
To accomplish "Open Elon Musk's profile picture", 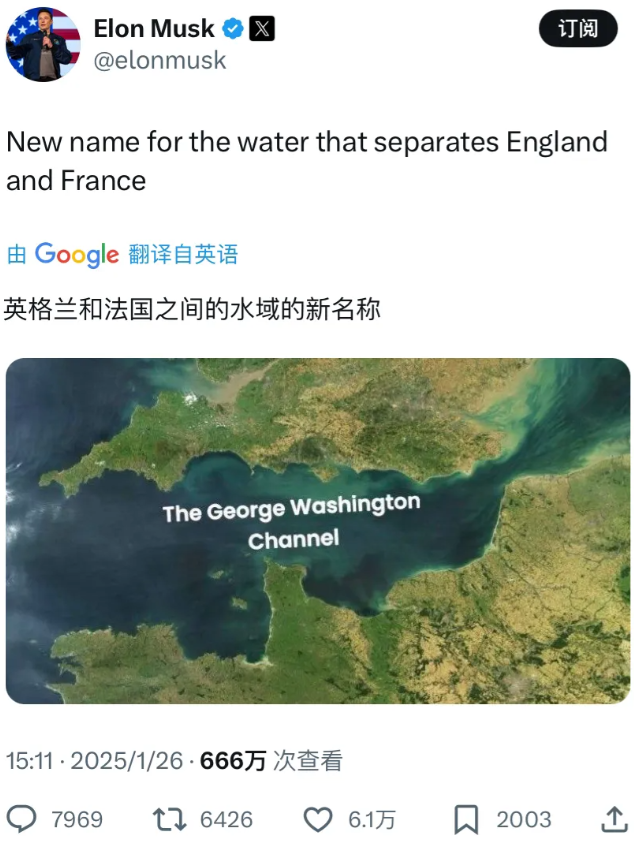I will [43, 44].
